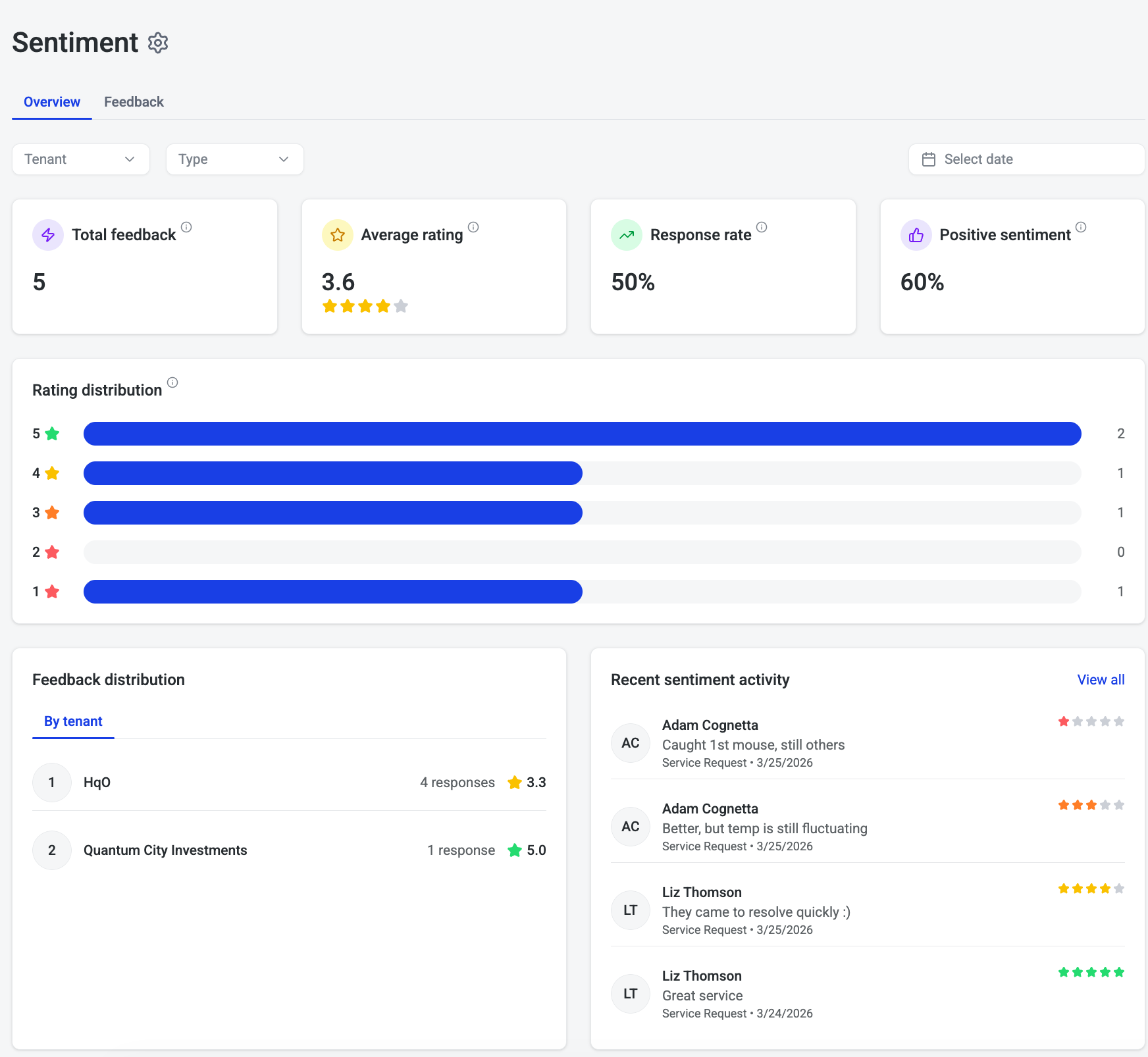1148x1057 pixels.
Task: Open the HqO tenant row
Action: pos(290,783)
